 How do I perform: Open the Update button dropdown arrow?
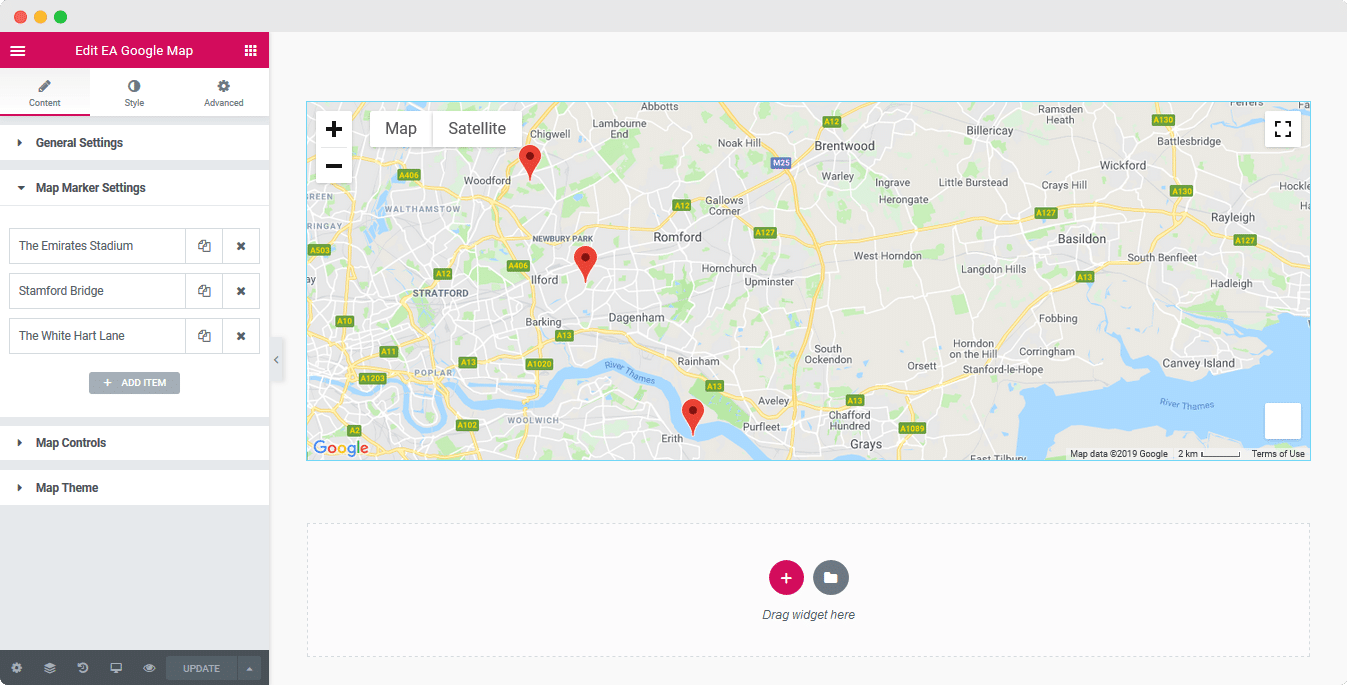248,667
